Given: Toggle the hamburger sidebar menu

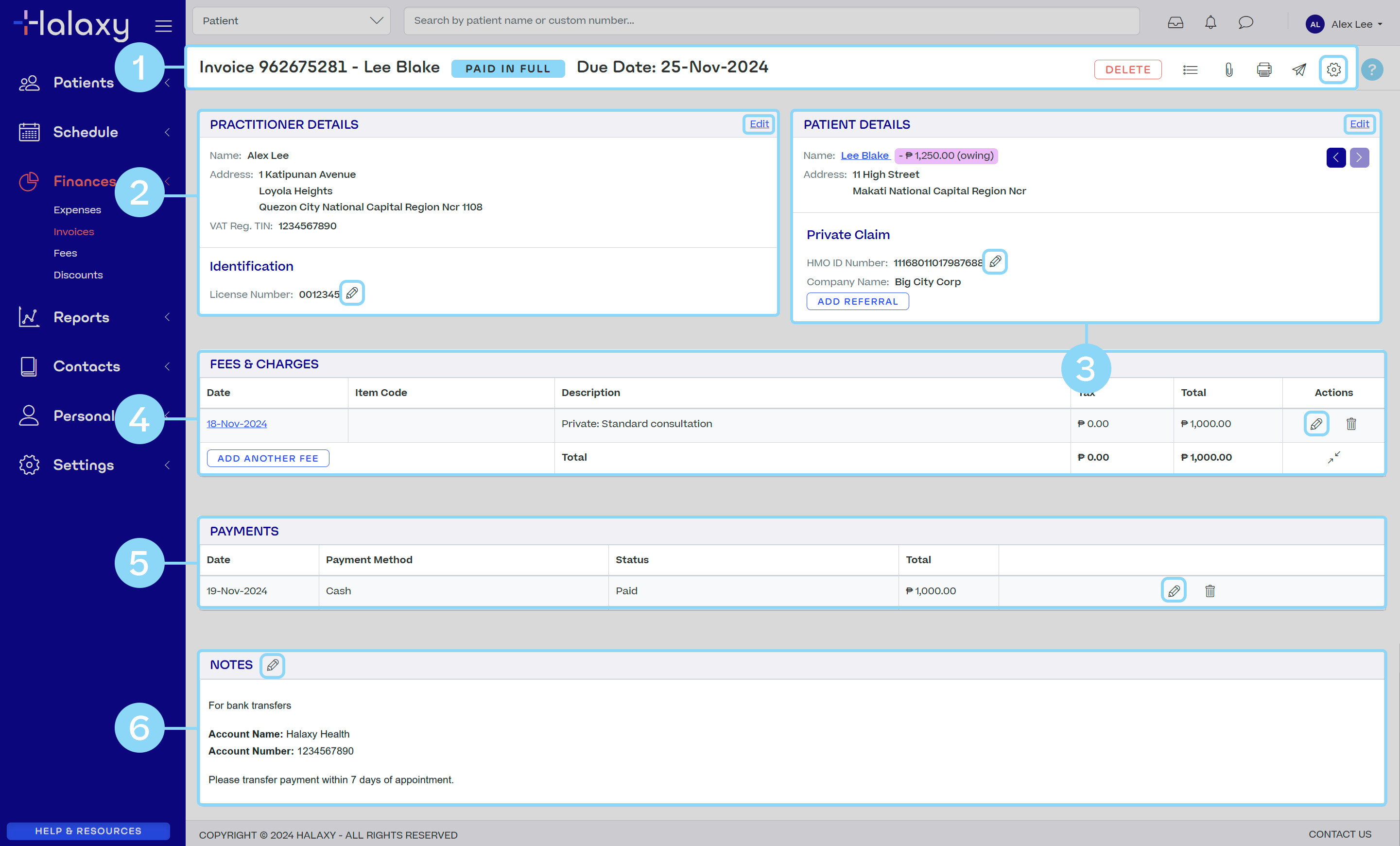Looking at the screenshot, I should pos(163,26).
